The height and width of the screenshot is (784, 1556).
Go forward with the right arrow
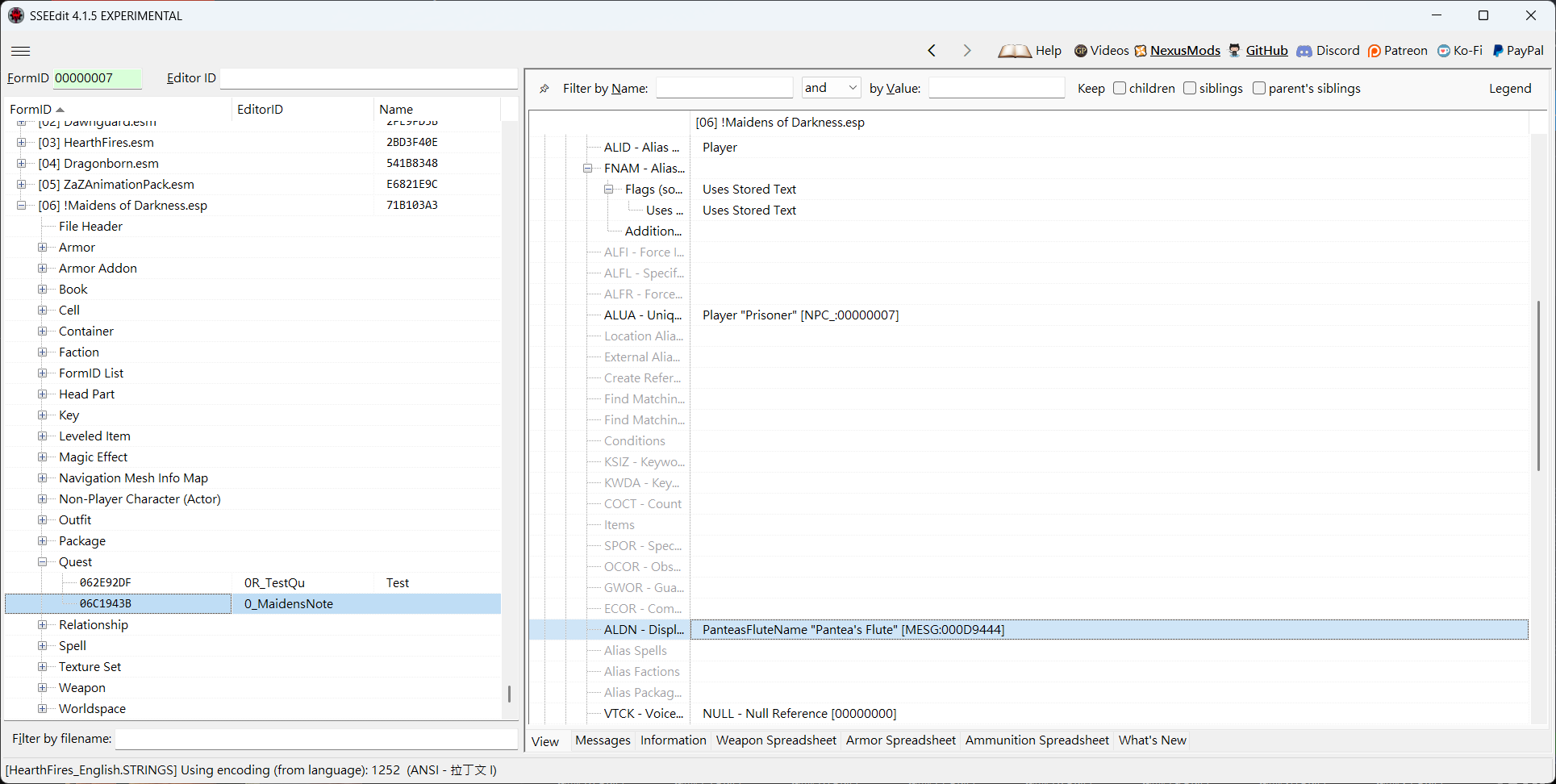coord(967,51)
